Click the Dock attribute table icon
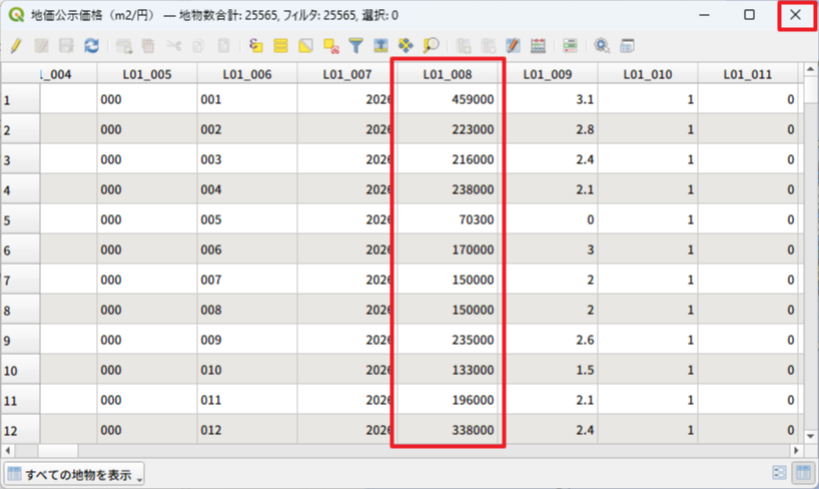This screenshot has width=819, height=489. pos(628,46)
